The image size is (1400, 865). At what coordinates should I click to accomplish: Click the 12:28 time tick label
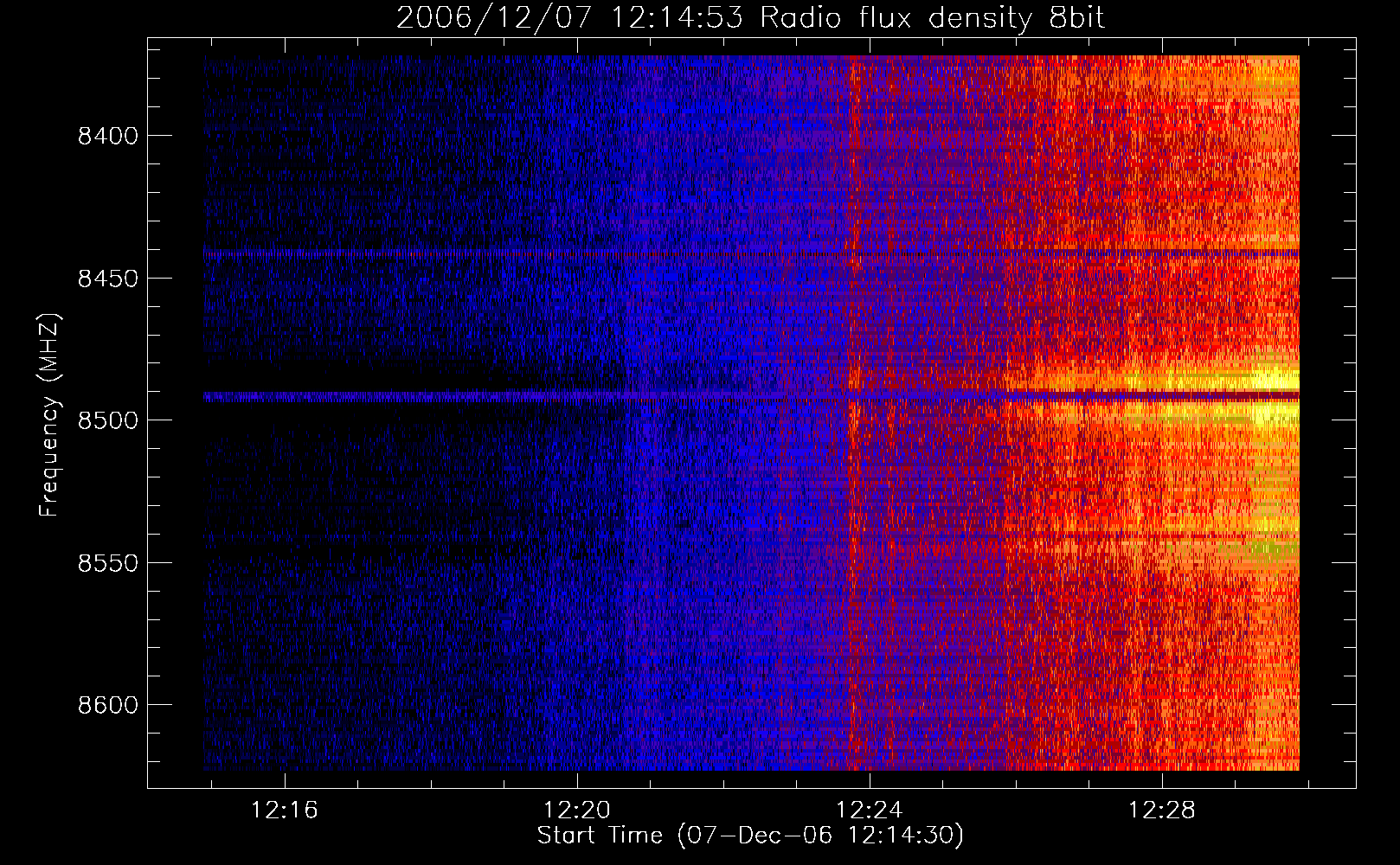tap(1161, 810)
